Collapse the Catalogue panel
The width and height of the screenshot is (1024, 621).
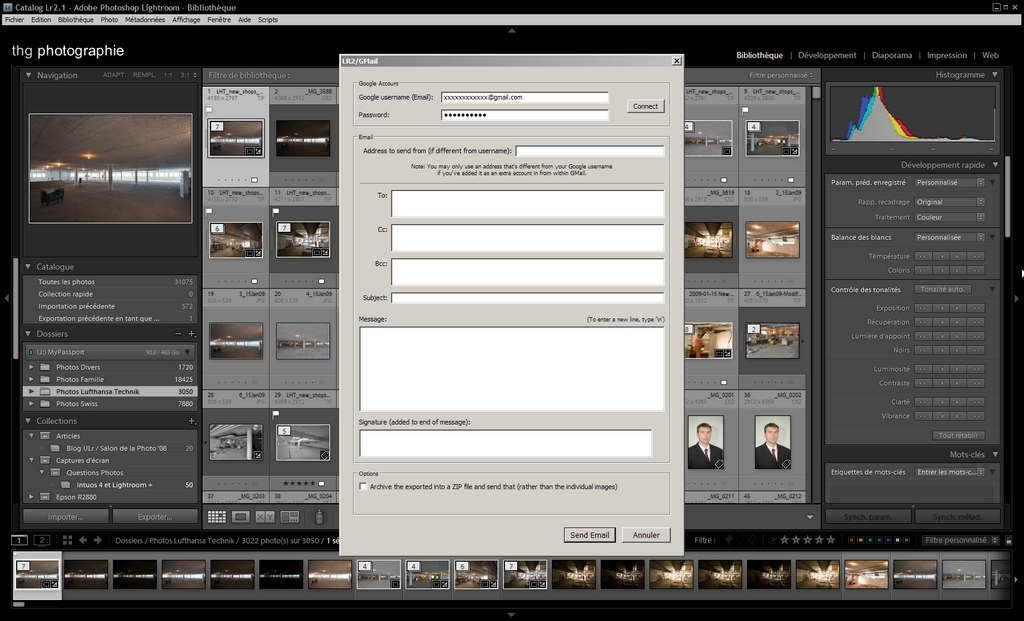pos(29,266)
